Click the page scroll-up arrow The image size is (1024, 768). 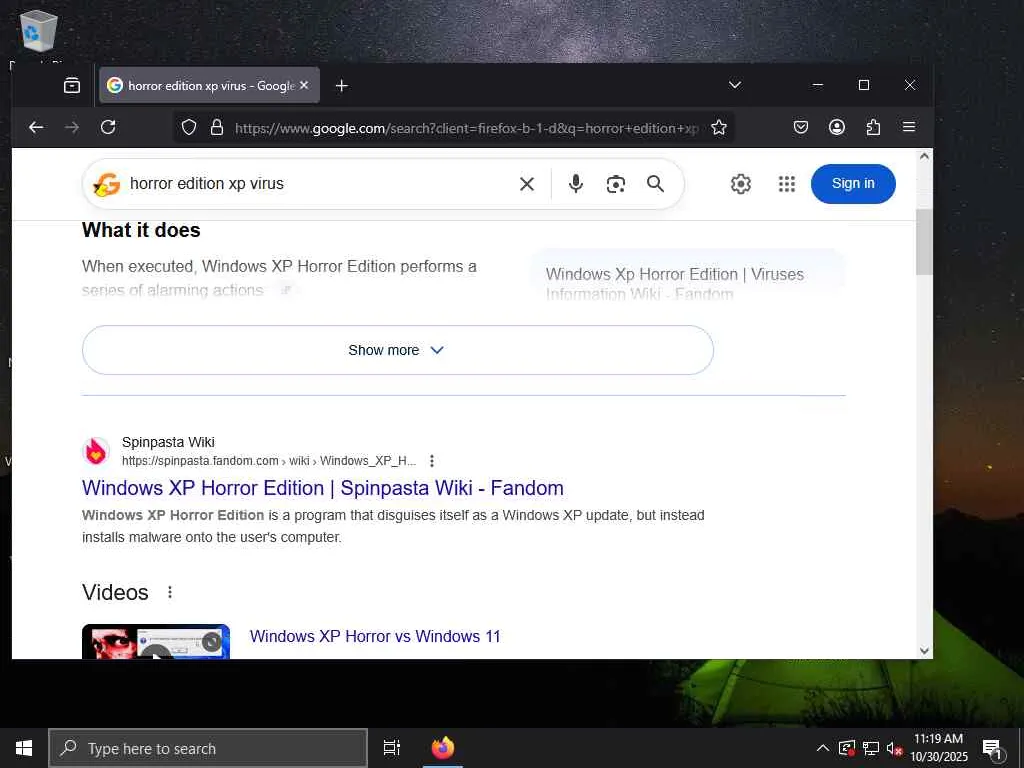tap(924, 156)
